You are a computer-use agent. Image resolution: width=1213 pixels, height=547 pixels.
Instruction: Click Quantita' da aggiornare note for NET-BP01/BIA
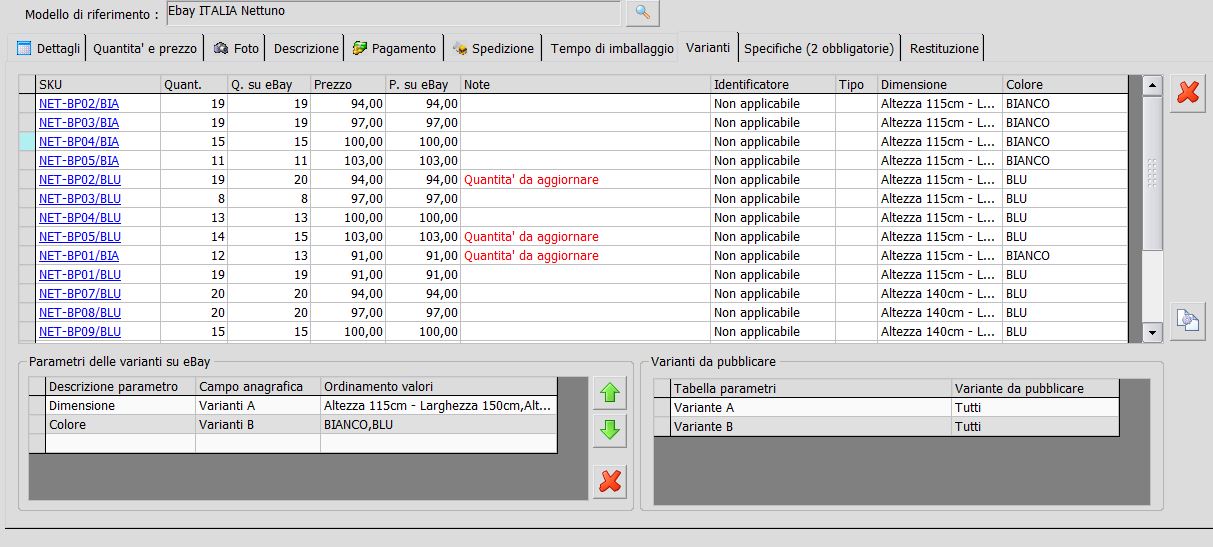point(531,255)
